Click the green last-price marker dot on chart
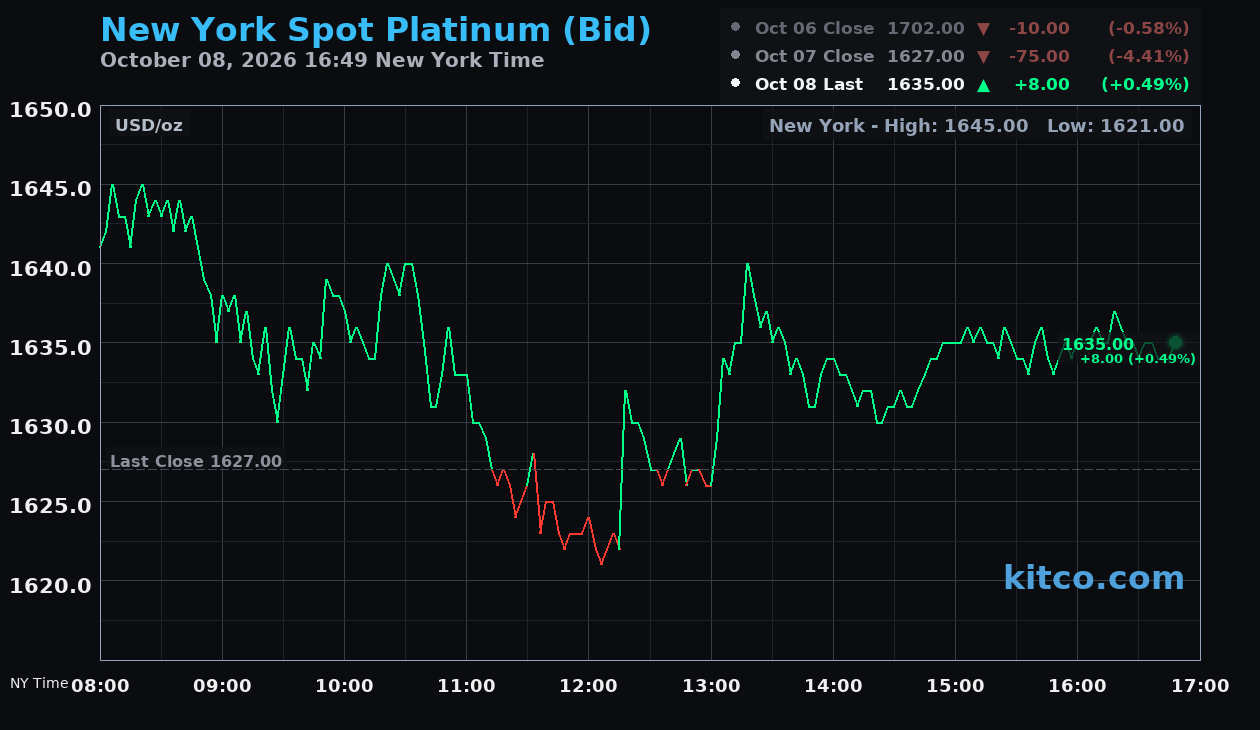 pyautogui.click(x=1175, y=343)
